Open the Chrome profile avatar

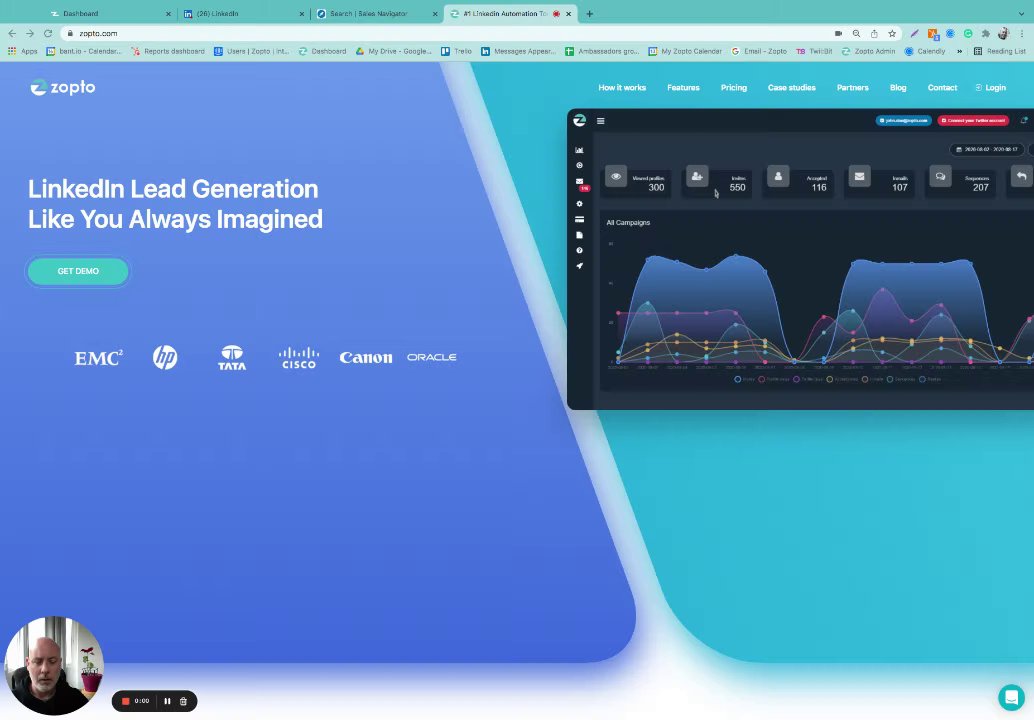(1004, 33)
